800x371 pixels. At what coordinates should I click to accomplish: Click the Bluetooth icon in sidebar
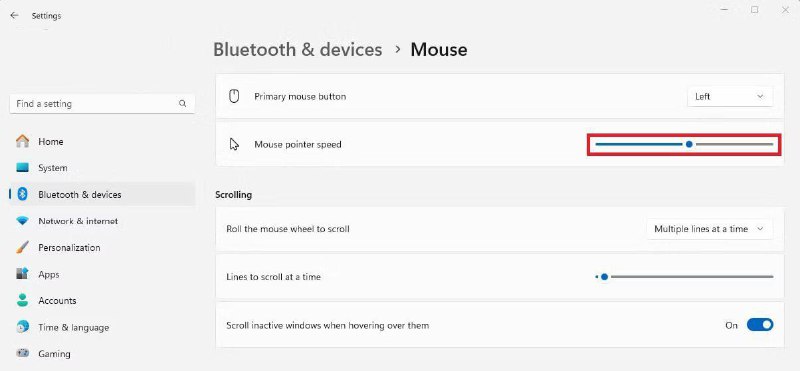point(22,194)
